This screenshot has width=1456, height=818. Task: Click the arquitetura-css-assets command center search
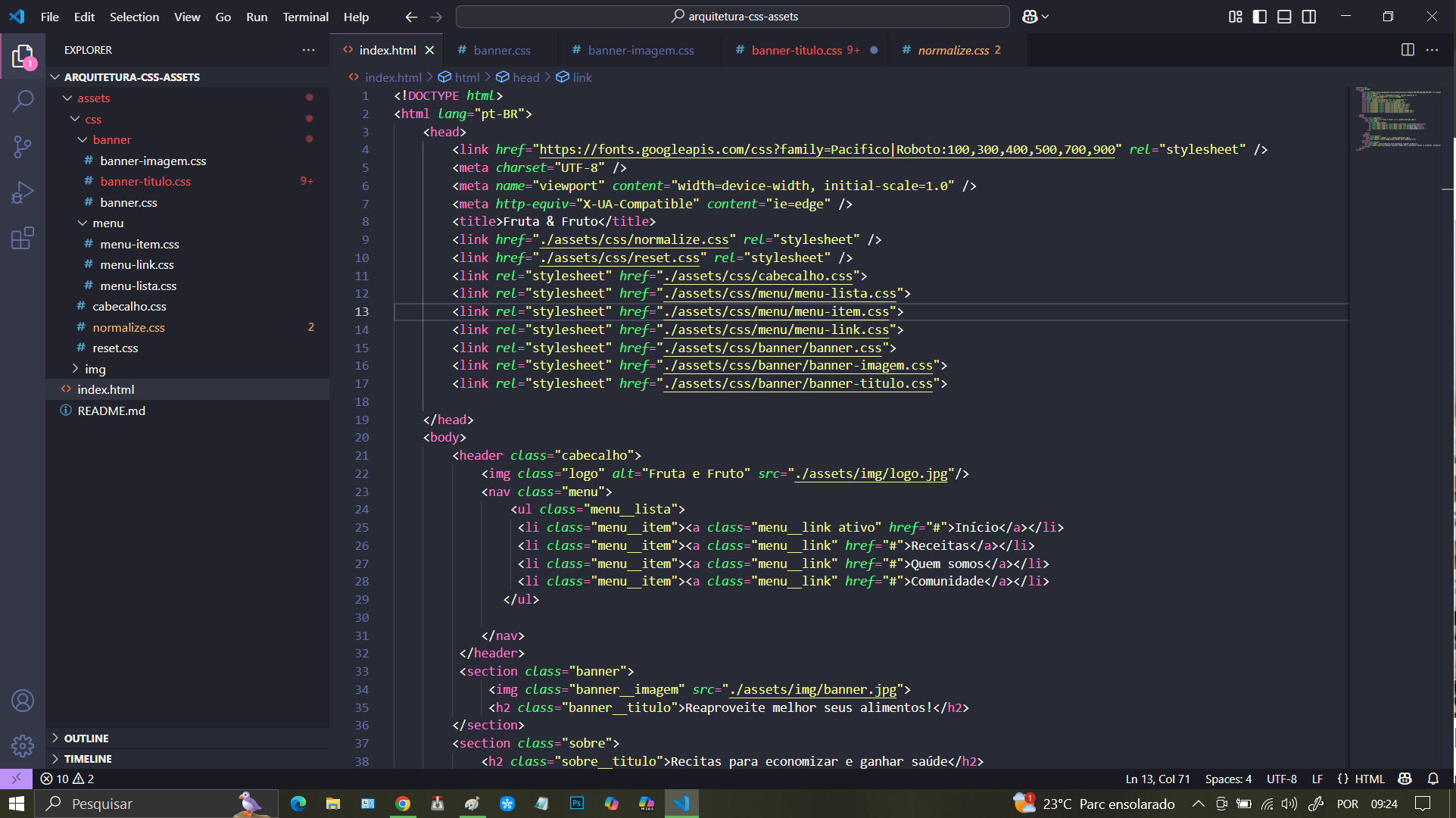click(733, 17)
